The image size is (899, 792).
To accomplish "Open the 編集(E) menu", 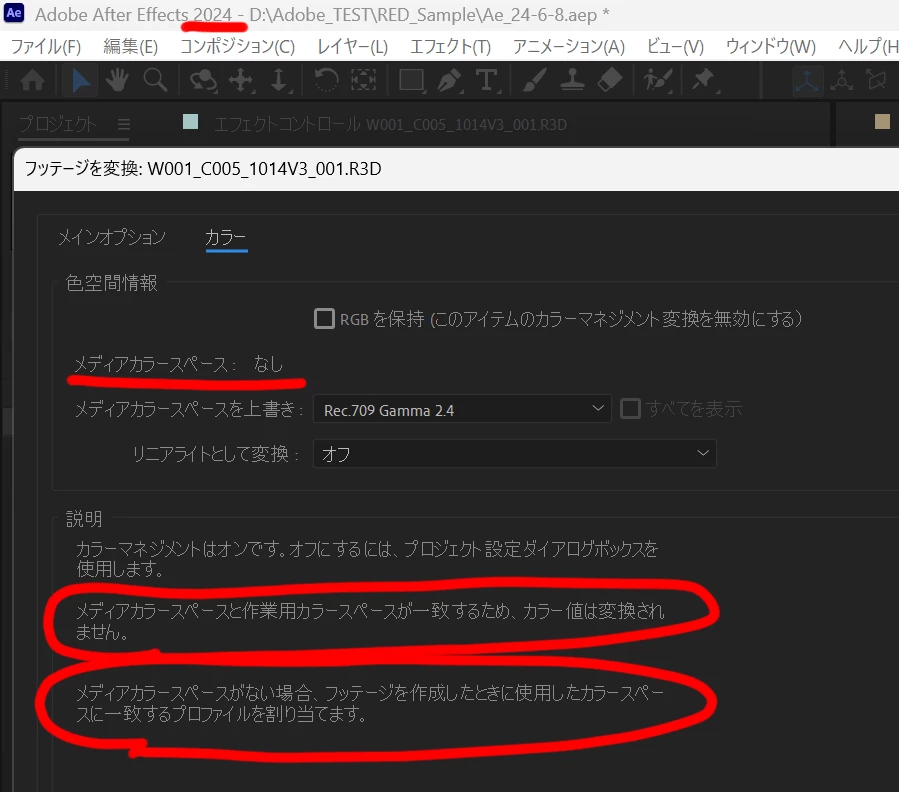I will (131, 46).
